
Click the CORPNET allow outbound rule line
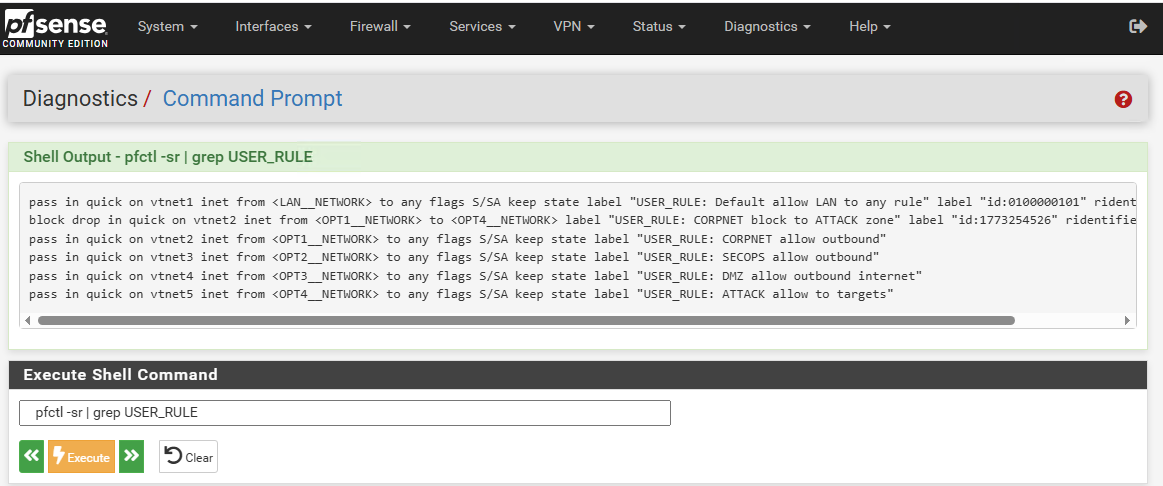(458, 239)
